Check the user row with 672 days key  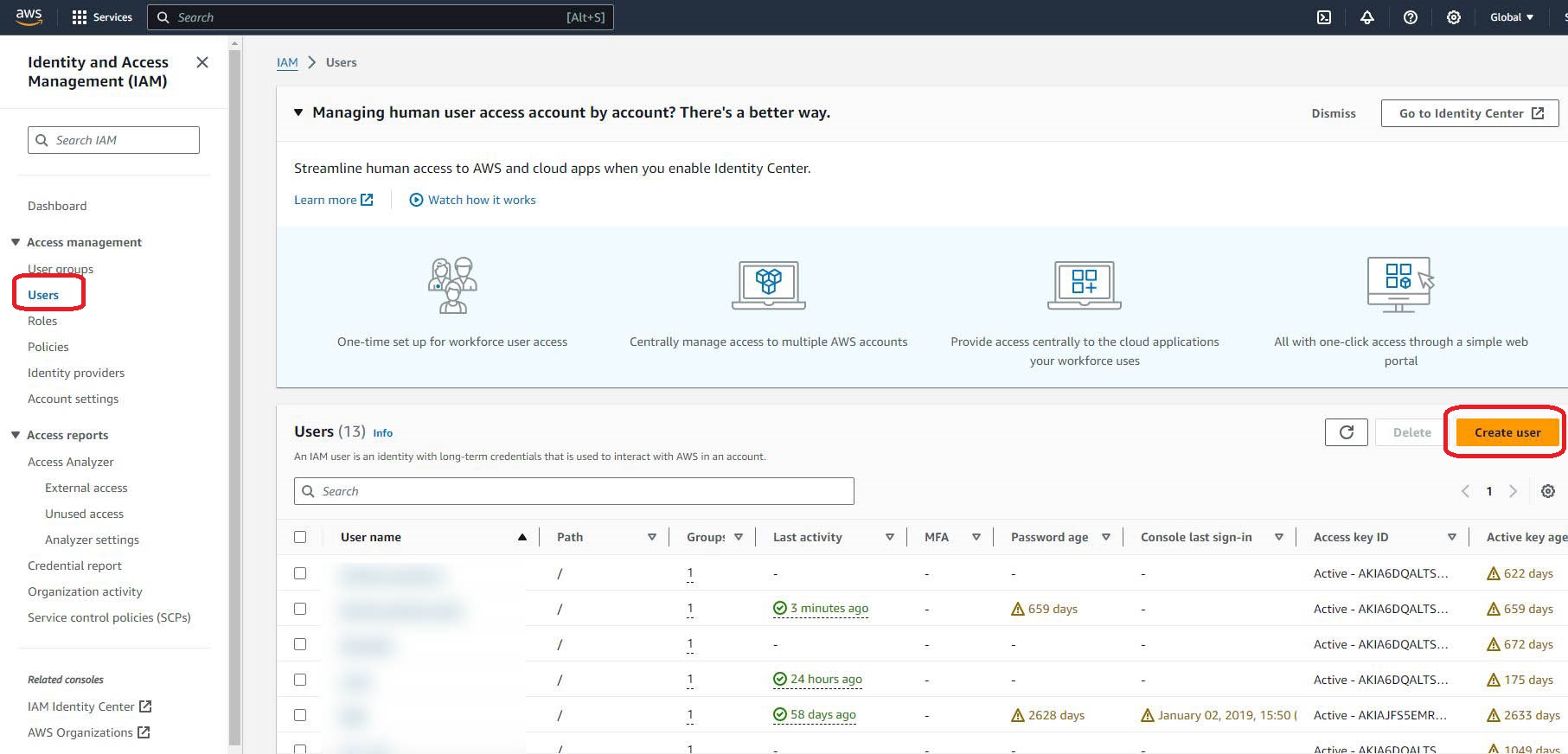coord(300,644)
